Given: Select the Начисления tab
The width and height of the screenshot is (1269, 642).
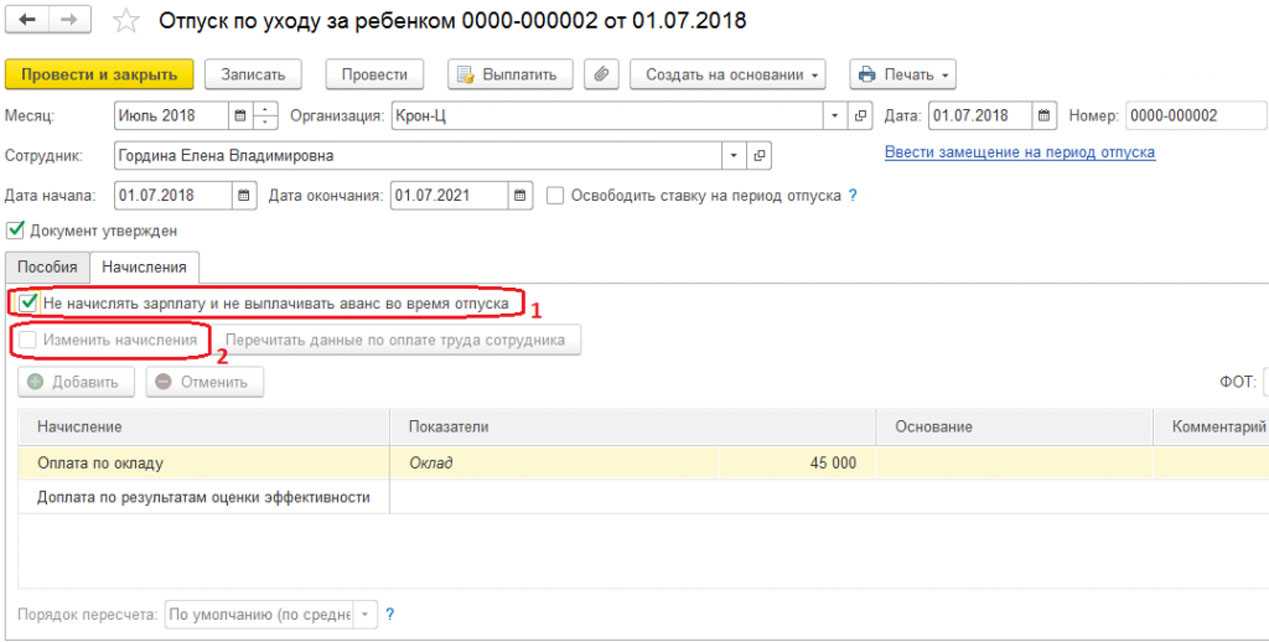Looking at the screenshot, I should point(144,267).
